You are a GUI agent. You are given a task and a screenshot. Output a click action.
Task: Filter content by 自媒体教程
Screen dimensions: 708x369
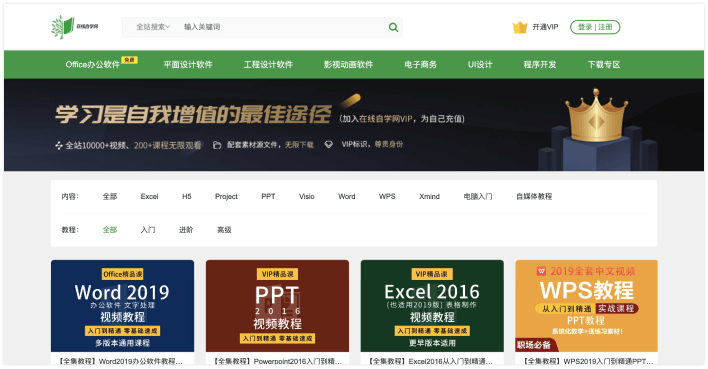pyautogui.click(x=534, y=196)
